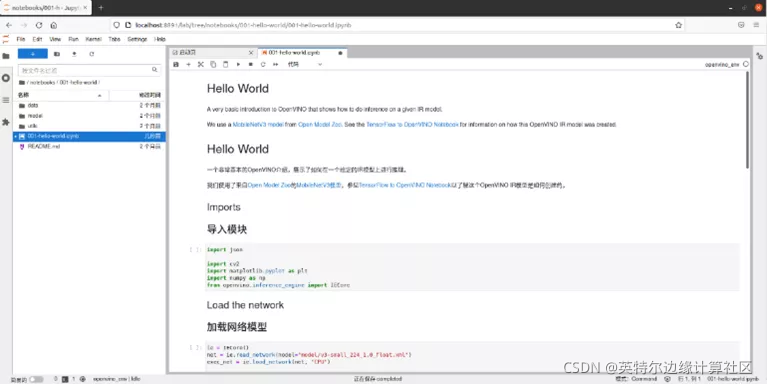Open the cell type dropdown
The image size is (767, 384).
pos(305,64)
